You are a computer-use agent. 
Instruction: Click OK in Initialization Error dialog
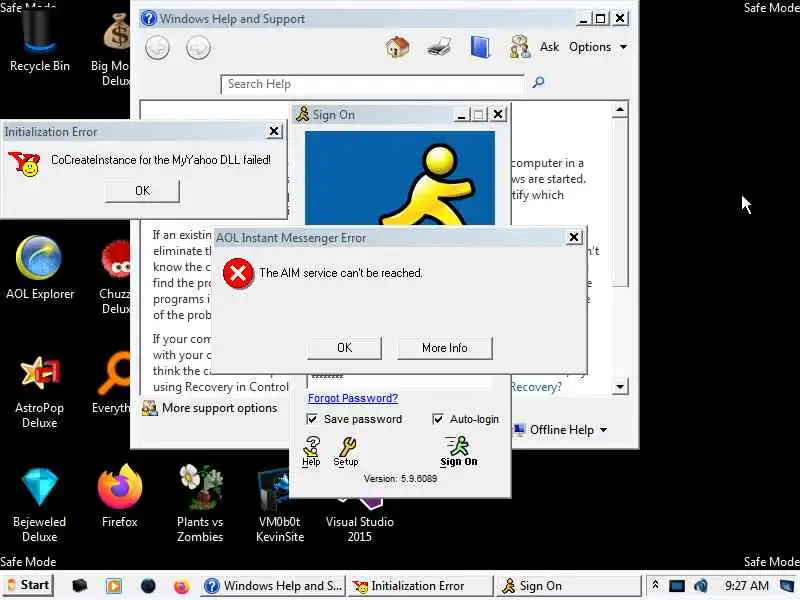click(x=142, y=191)
